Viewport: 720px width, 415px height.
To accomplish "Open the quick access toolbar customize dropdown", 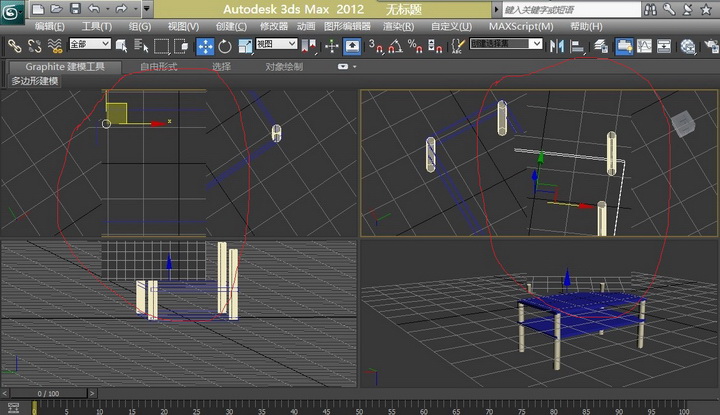I will 146,9.
